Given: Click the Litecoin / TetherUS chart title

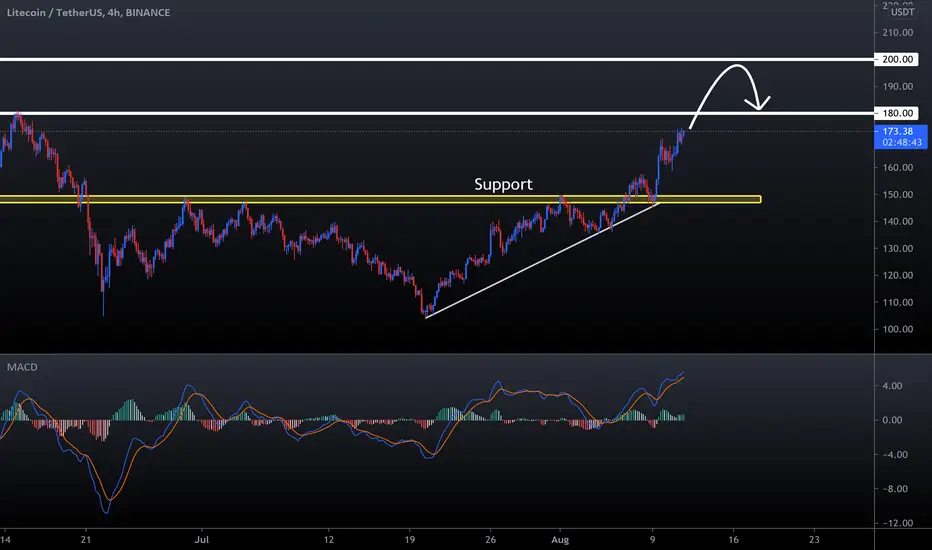Looking at the screenshot, I should (x=88, y=12).
